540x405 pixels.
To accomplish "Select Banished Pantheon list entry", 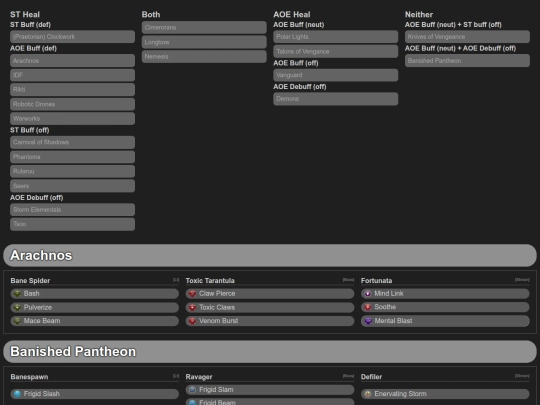I will pyautogui.click(x=467, y=61).
